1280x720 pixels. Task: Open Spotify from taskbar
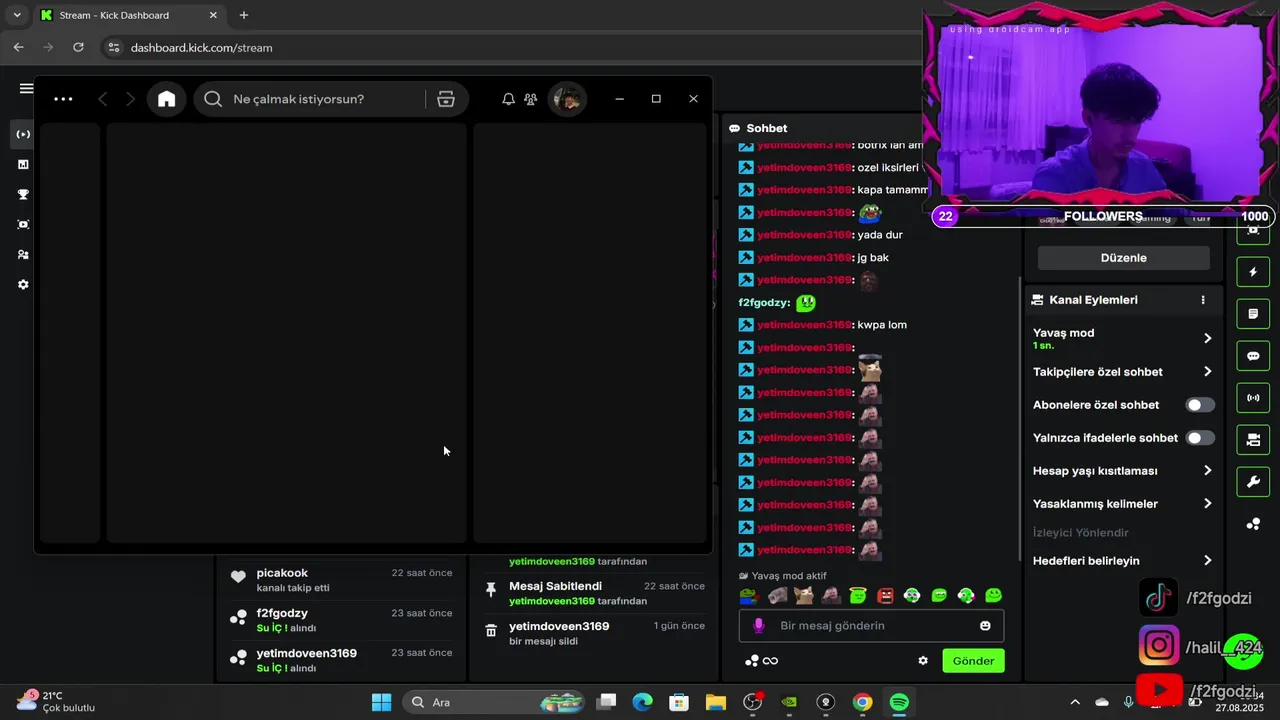(899, 702)
